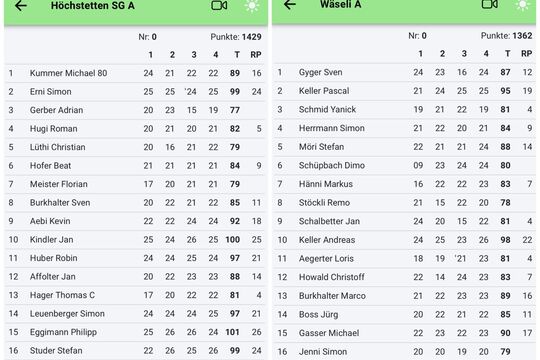540x360 pixels.
Task: Go back from Wäseli A screen
Action: 290,4
